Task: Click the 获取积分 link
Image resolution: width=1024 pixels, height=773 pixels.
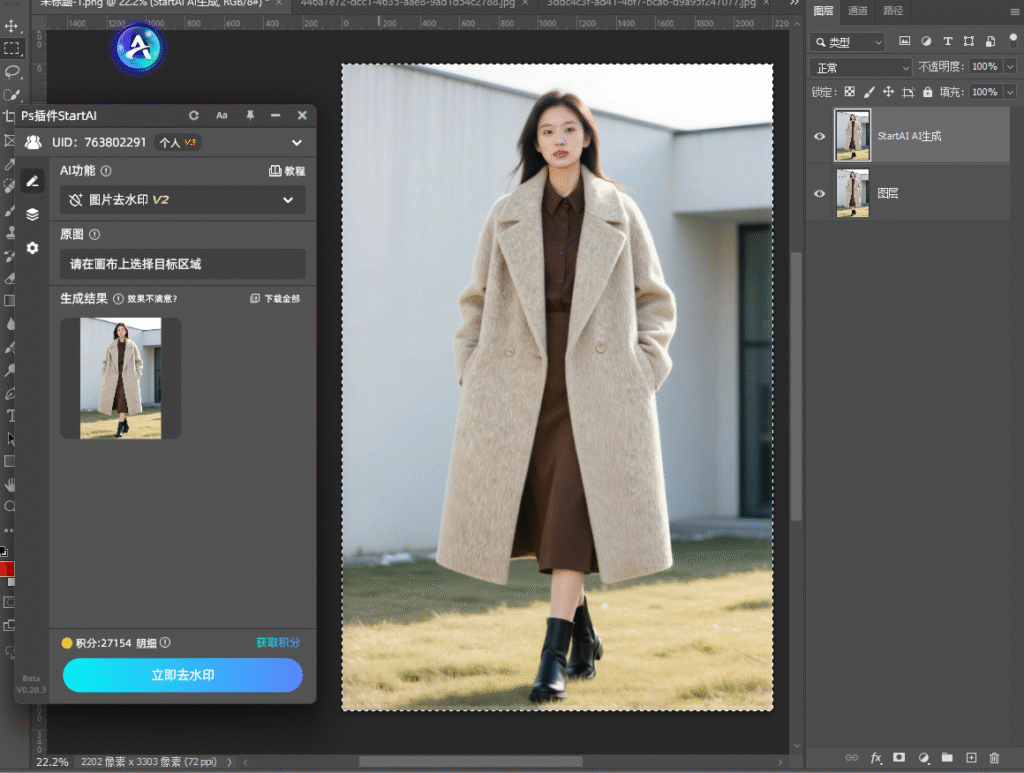Action: pyautogui.click(x=277, y=643)
